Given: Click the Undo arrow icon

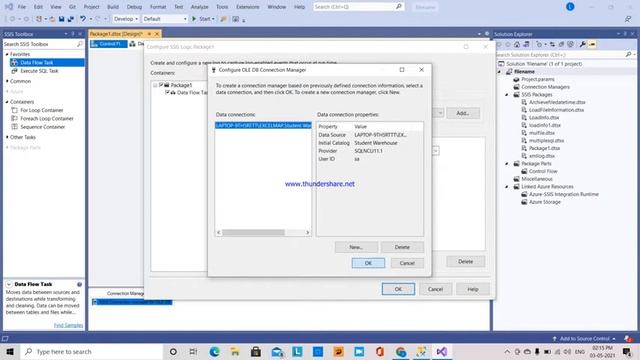Looking at the screenshot, I should (x=83, y=19).
